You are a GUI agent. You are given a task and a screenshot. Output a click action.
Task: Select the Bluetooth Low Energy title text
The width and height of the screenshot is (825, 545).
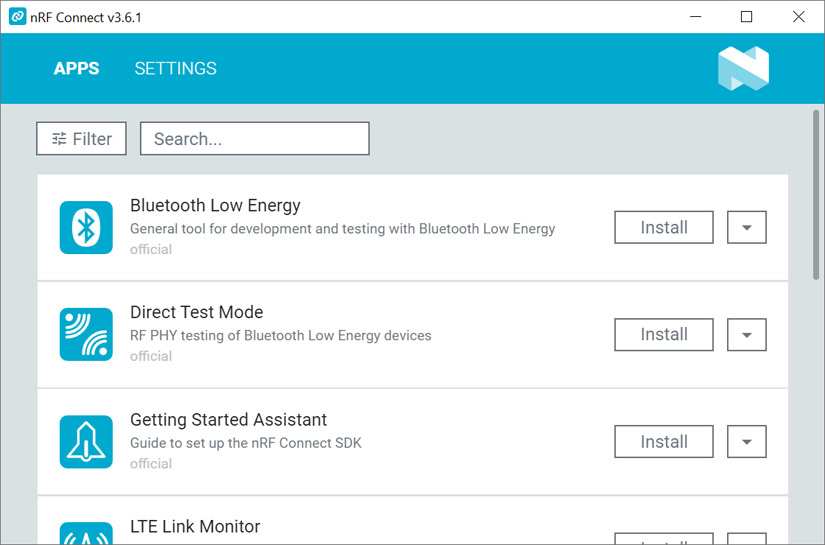215,205
